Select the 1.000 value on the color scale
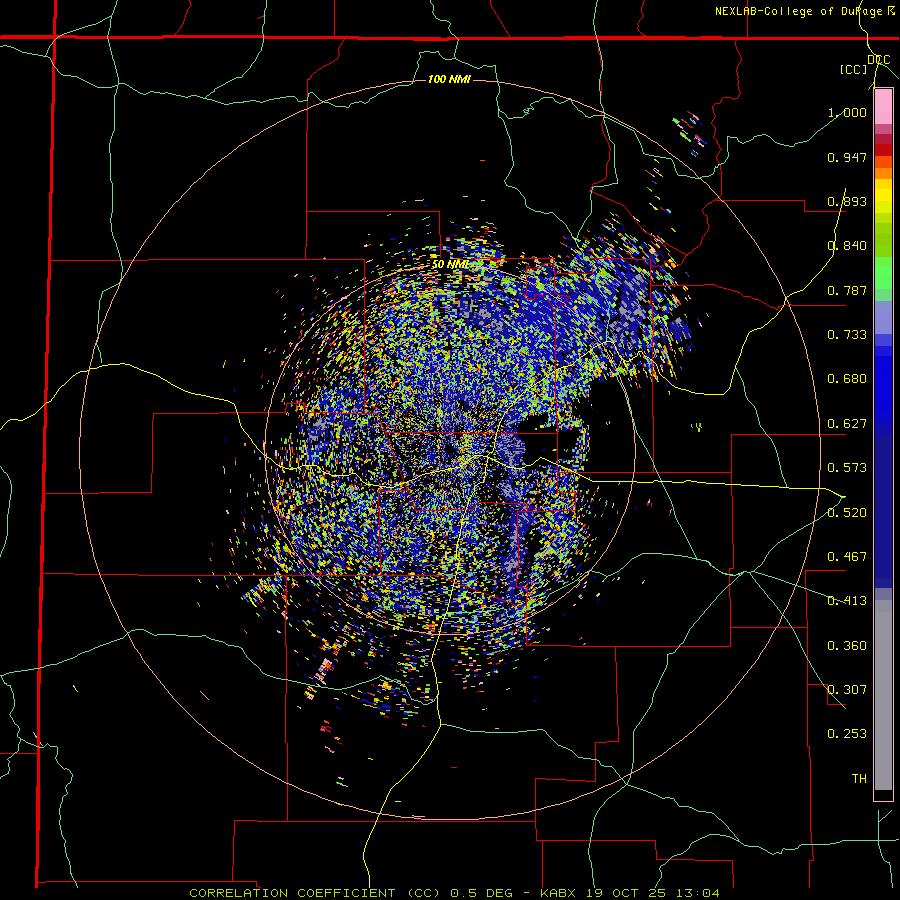Viewport: 900px width, 900px height. [847, 112]
